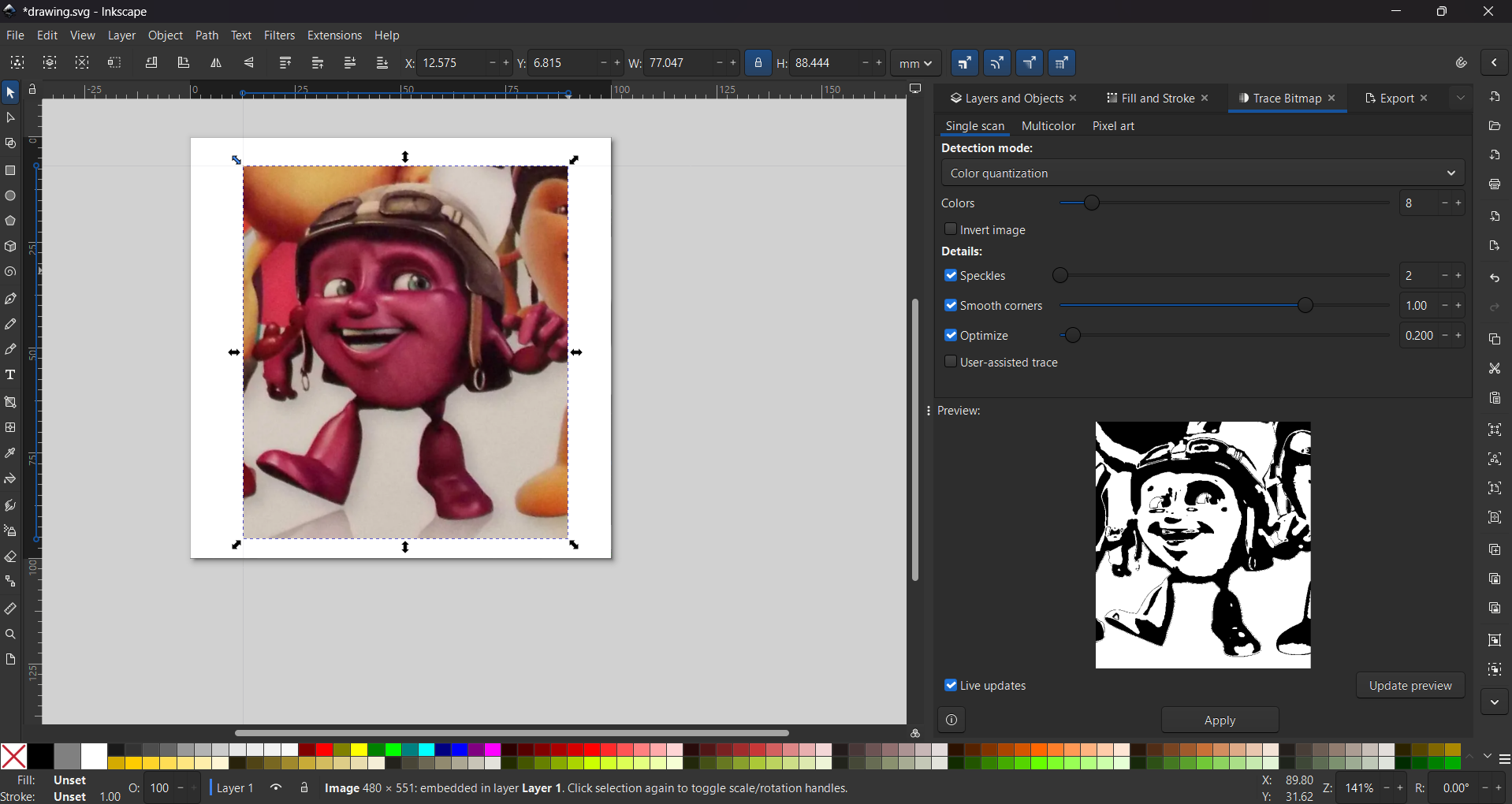Click the canvas horizontal scrollbar
Viewport: 1512px width, 804px height.
point(512,733)
